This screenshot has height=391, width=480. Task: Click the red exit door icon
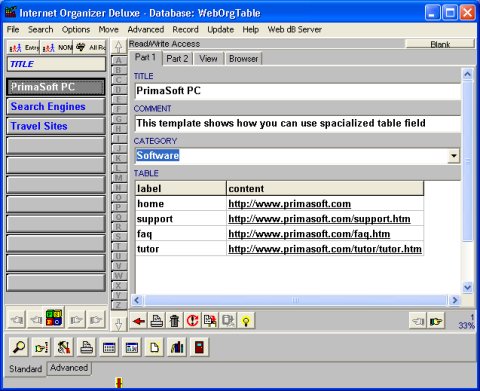[x=199, y=347]
